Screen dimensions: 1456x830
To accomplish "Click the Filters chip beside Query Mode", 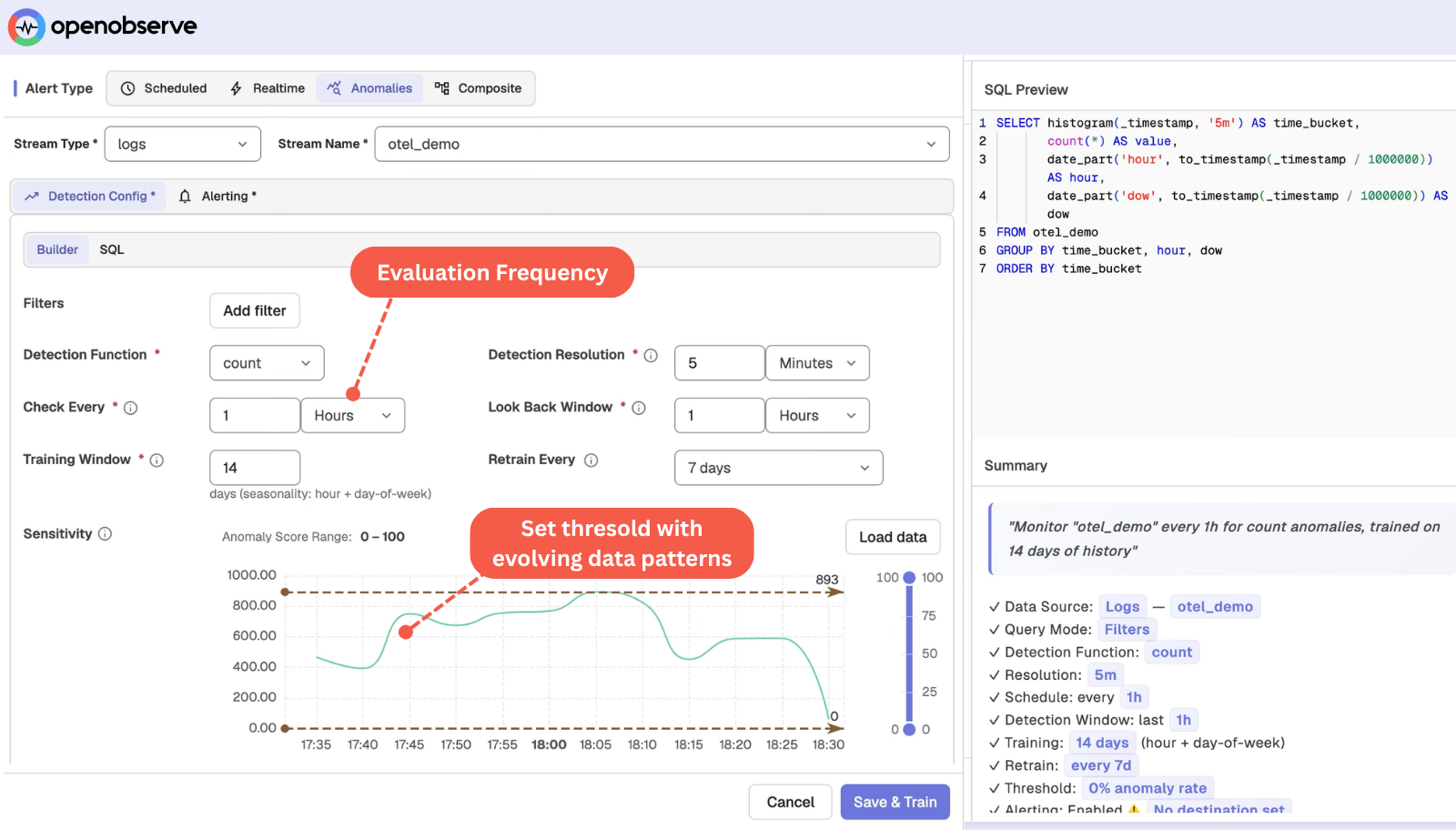I will click(x=1127, y=630).
